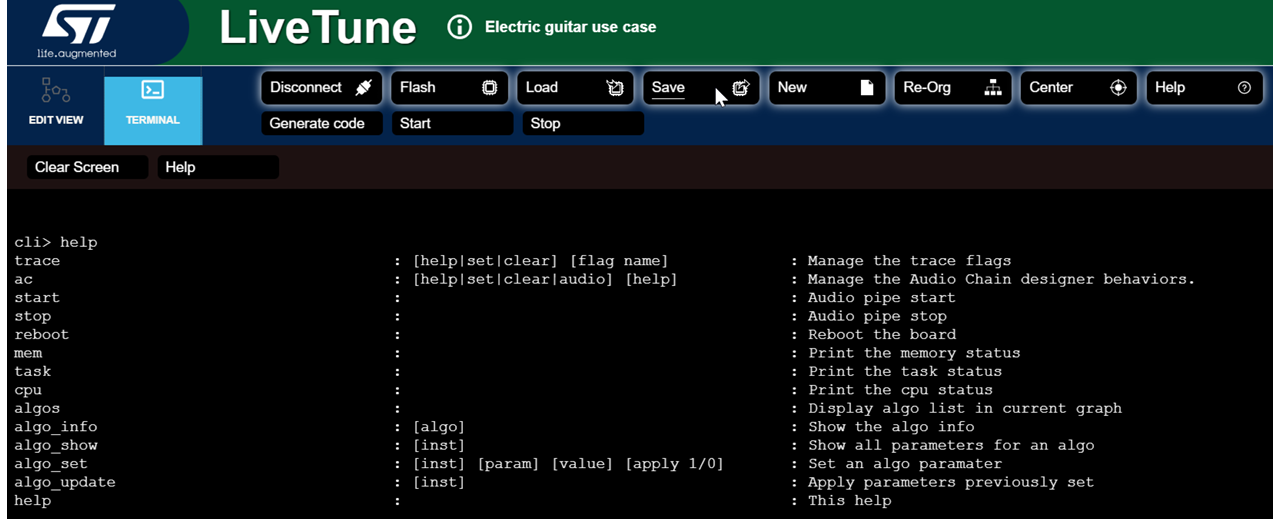Click 'Display algo list in current graph'
Screen dimensions: 1277x529
[x=964, y=408]
